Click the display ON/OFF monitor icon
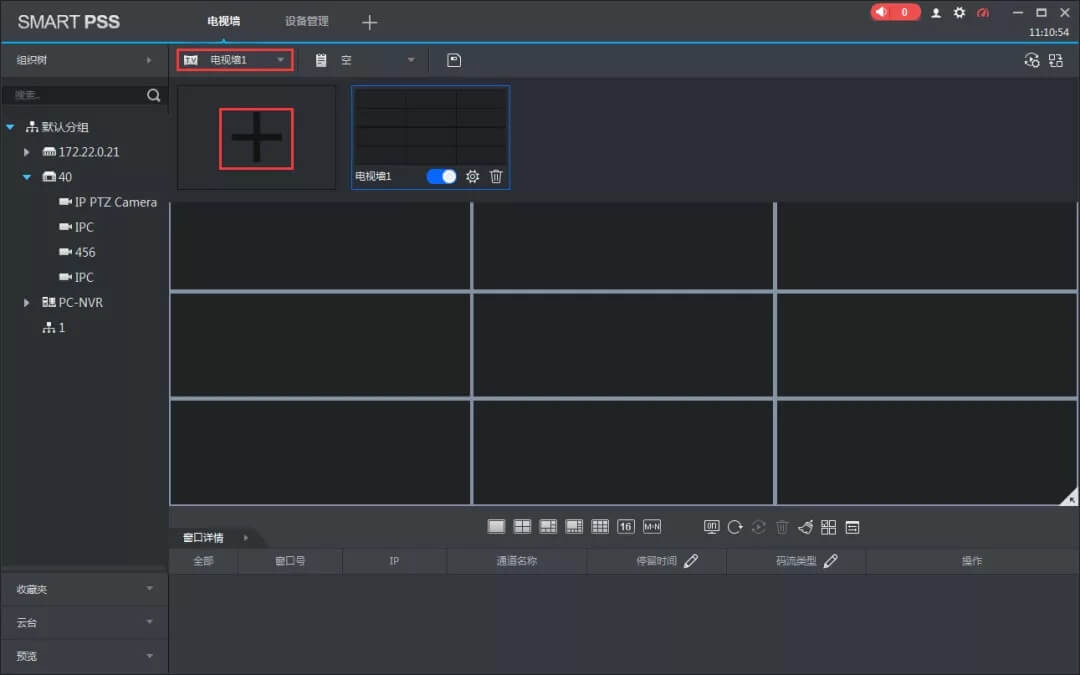This screenshot has width=1080, height=675. [711, 527]
